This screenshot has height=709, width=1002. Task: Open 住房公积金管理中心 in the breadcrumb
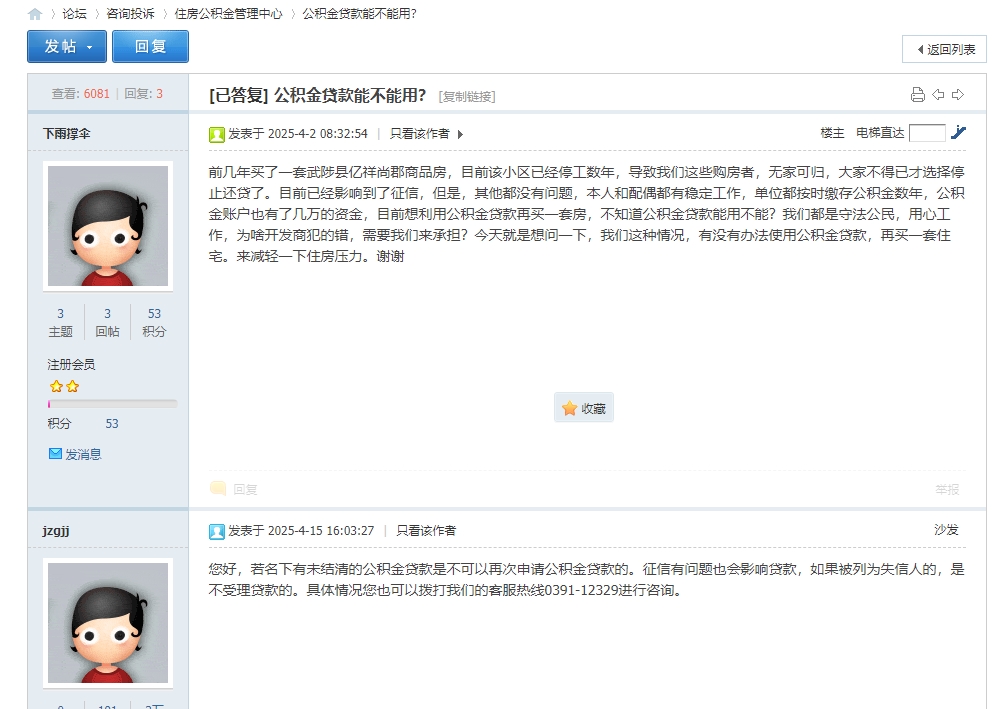point(228,14)
